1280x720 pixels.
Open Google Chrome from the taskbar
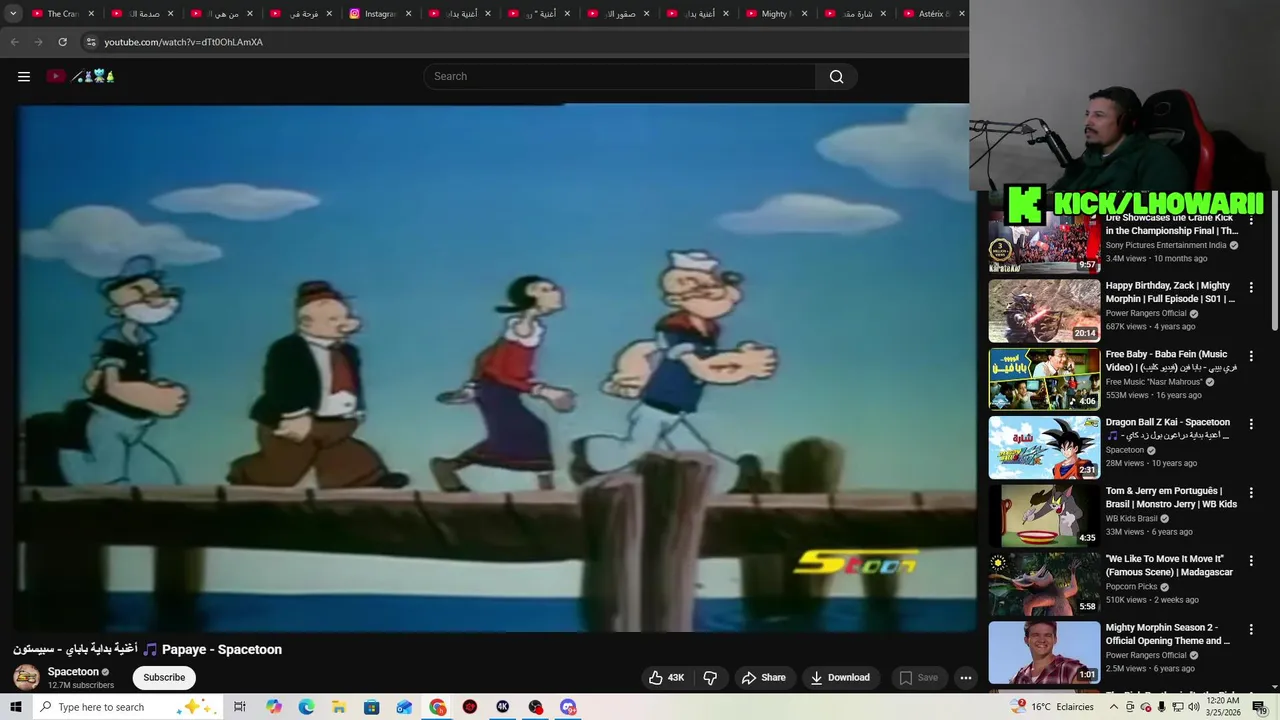pyautogui.click(x=437, y=707)
